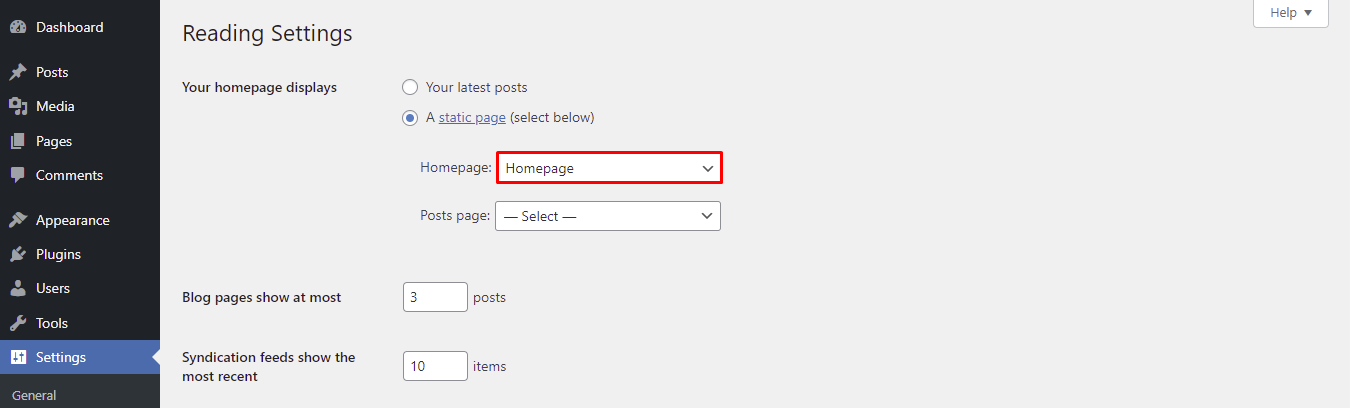The height and width of the screenshot is (408, 1350).
Task: Click the Appearance paintbrush icon
Action: (x=18, y=220)
